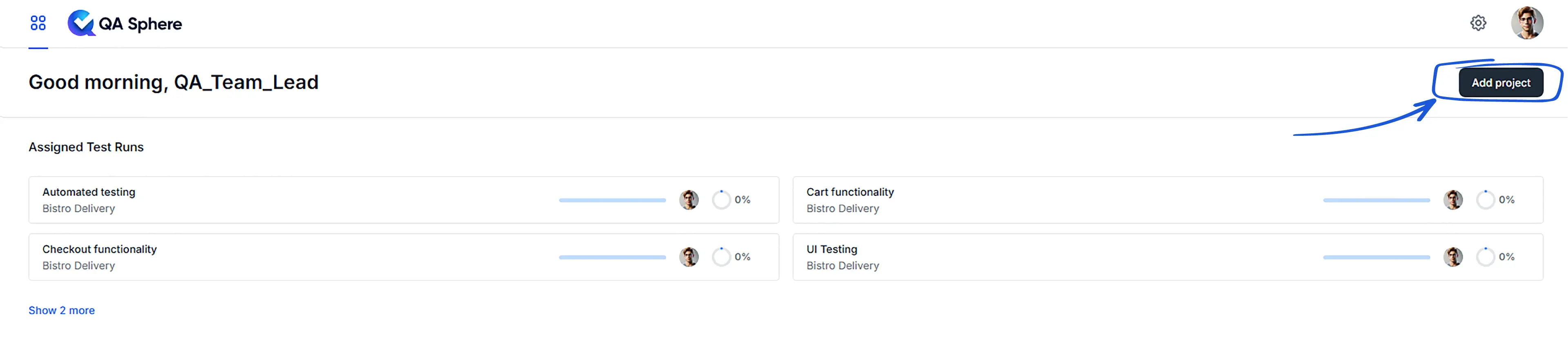Open the Checkout functionality test run
Image resolution: width=1568 pixels, height=343 pixels.
point(99,249)
